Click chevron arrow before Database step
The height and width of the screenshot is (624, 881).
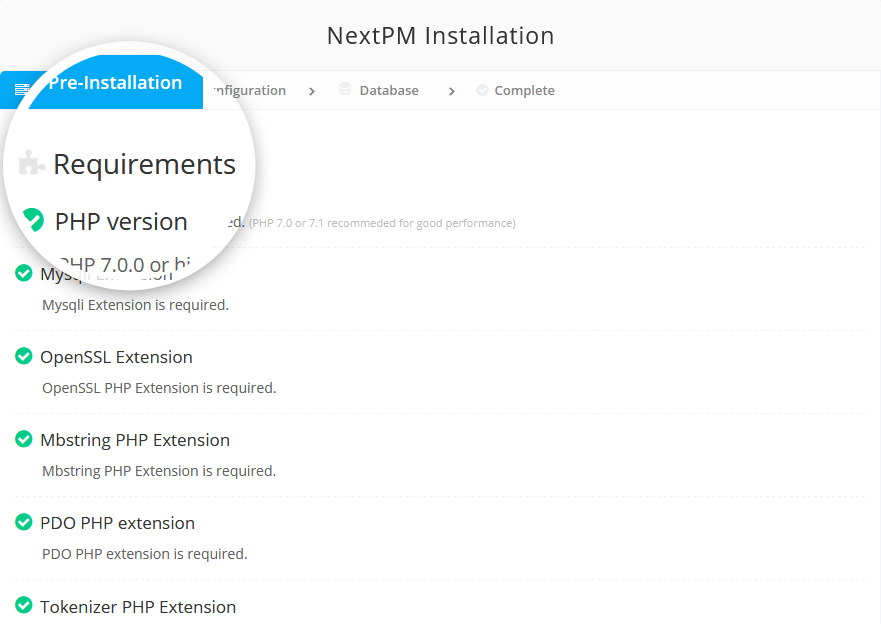pyautogui.click(x=312, y=91)
